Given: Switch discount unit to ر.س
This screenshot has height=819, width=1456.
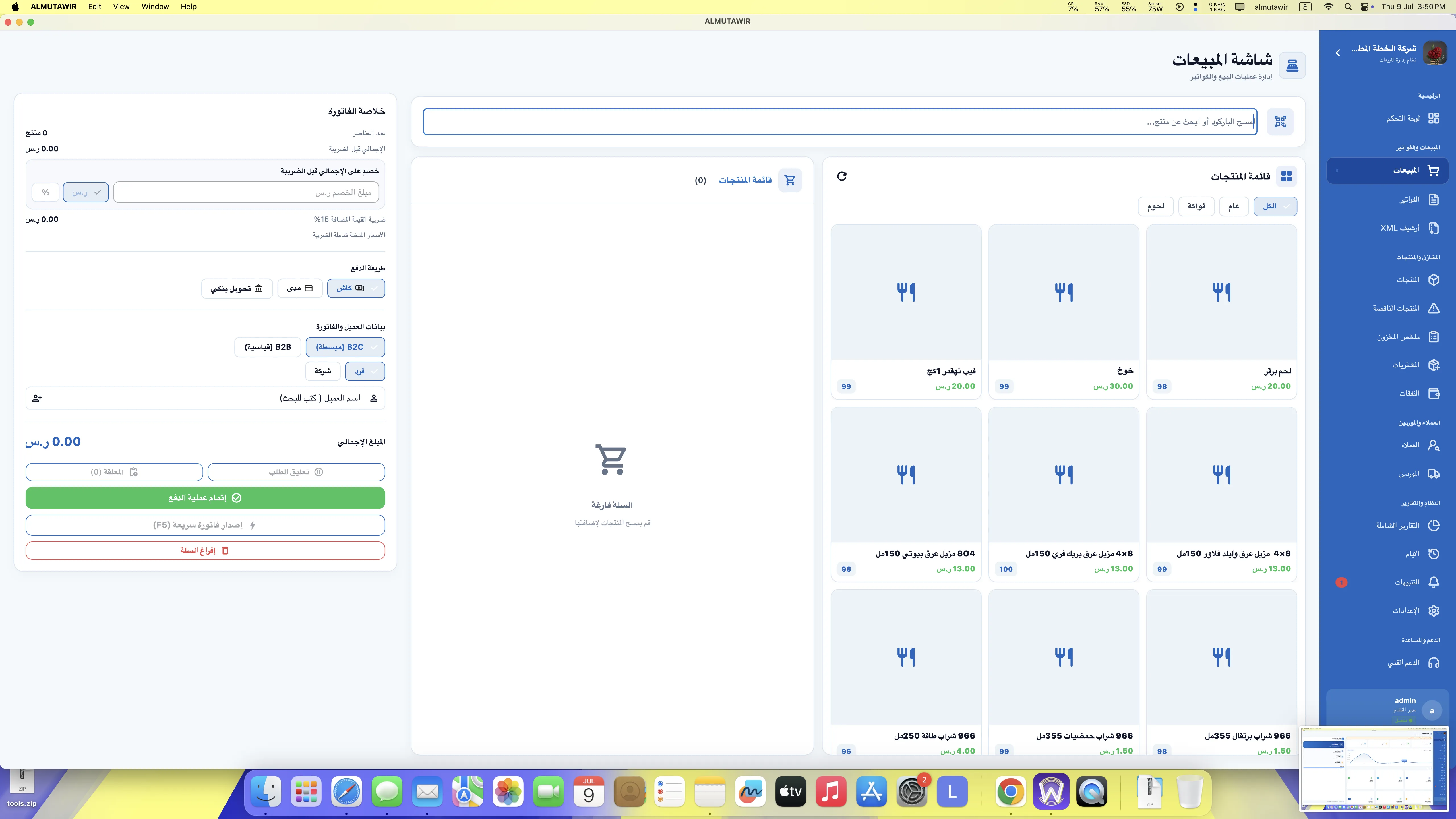Looking at the screenshot, I should point(86,192).
